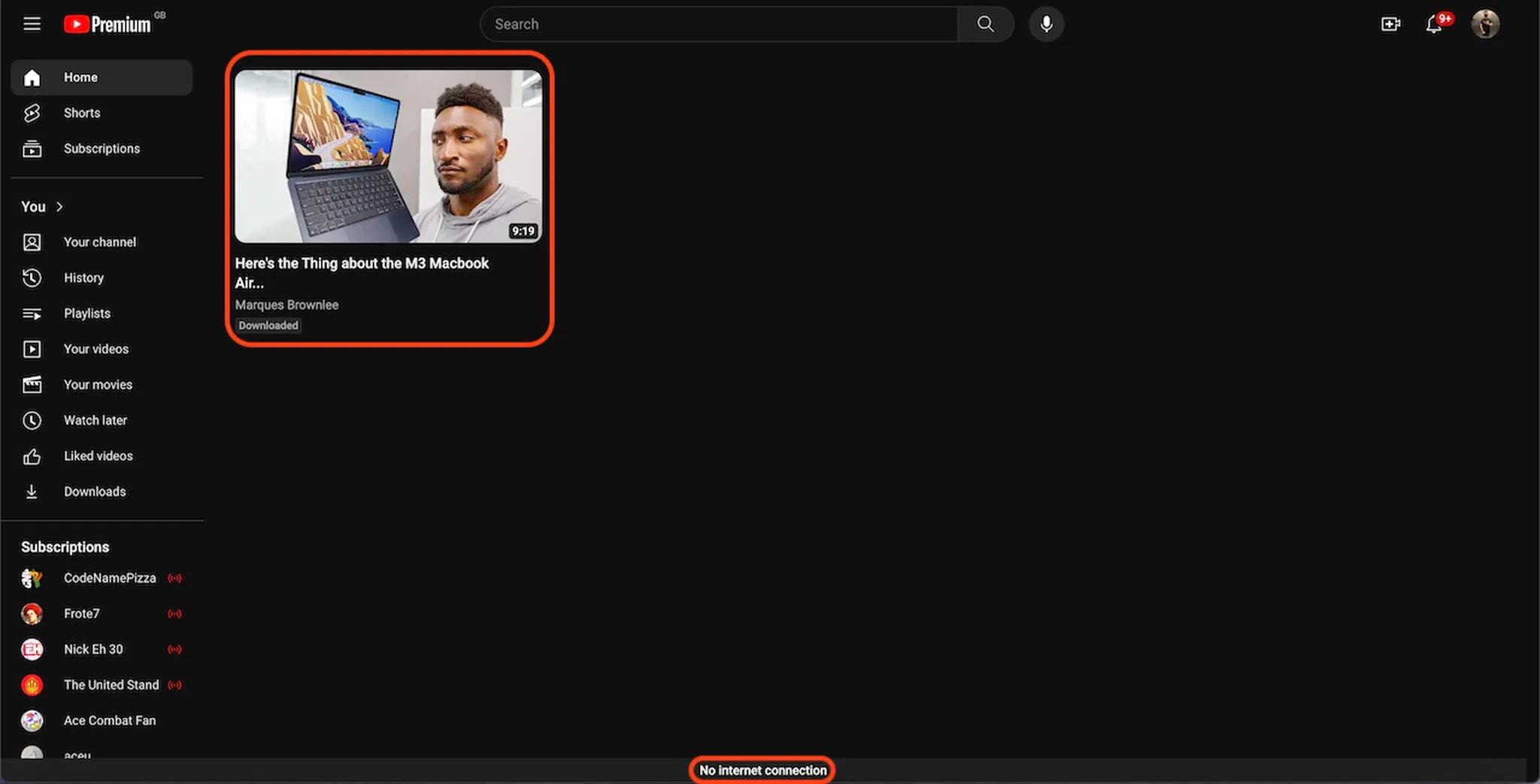Viewport: 1540px width, 784px height.
Task: Open Liked videos list
Action: (98, 456)
